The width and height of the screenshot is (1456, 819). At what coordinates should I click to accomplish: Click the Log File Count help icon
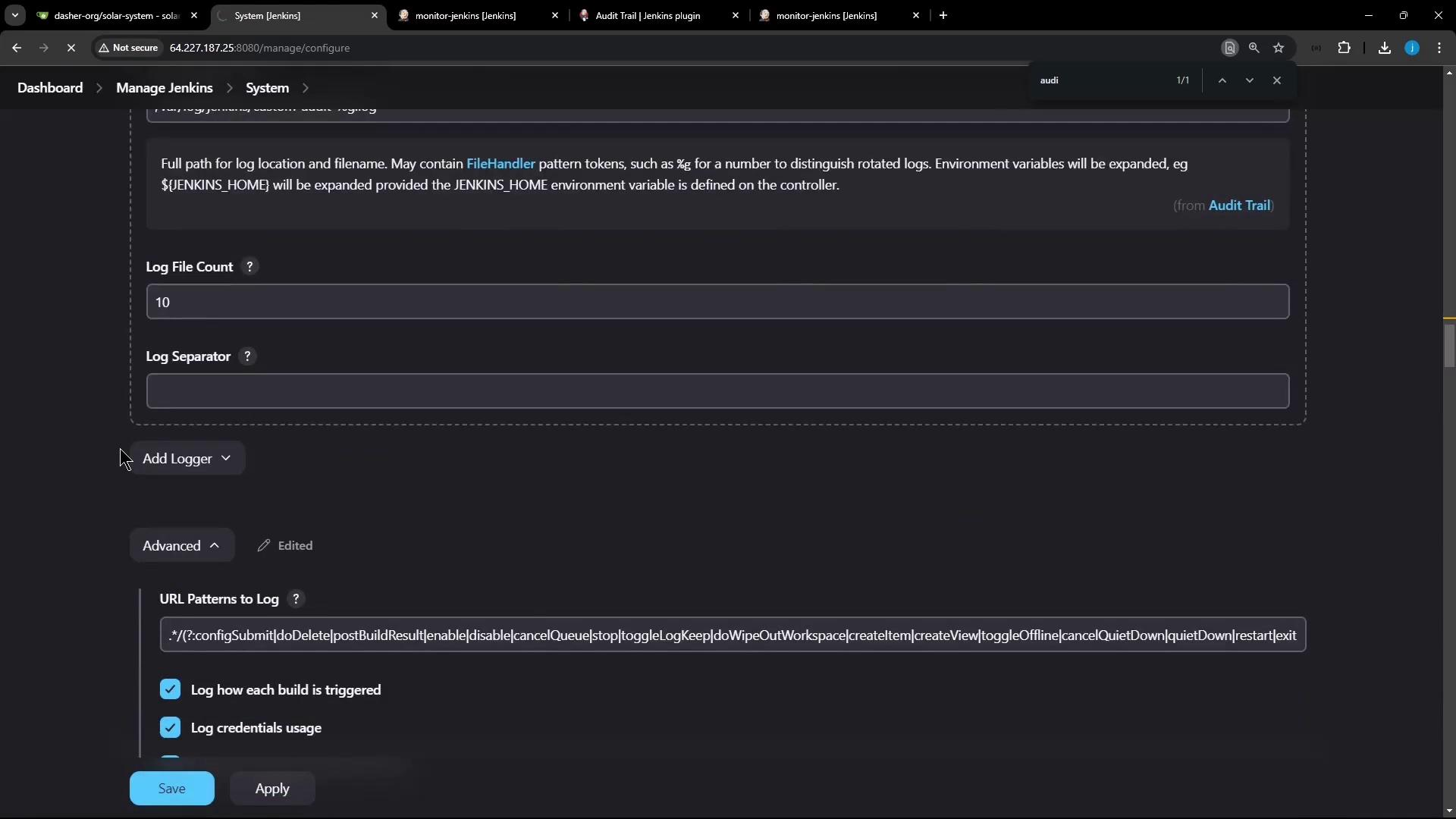(x=249, y=267)
